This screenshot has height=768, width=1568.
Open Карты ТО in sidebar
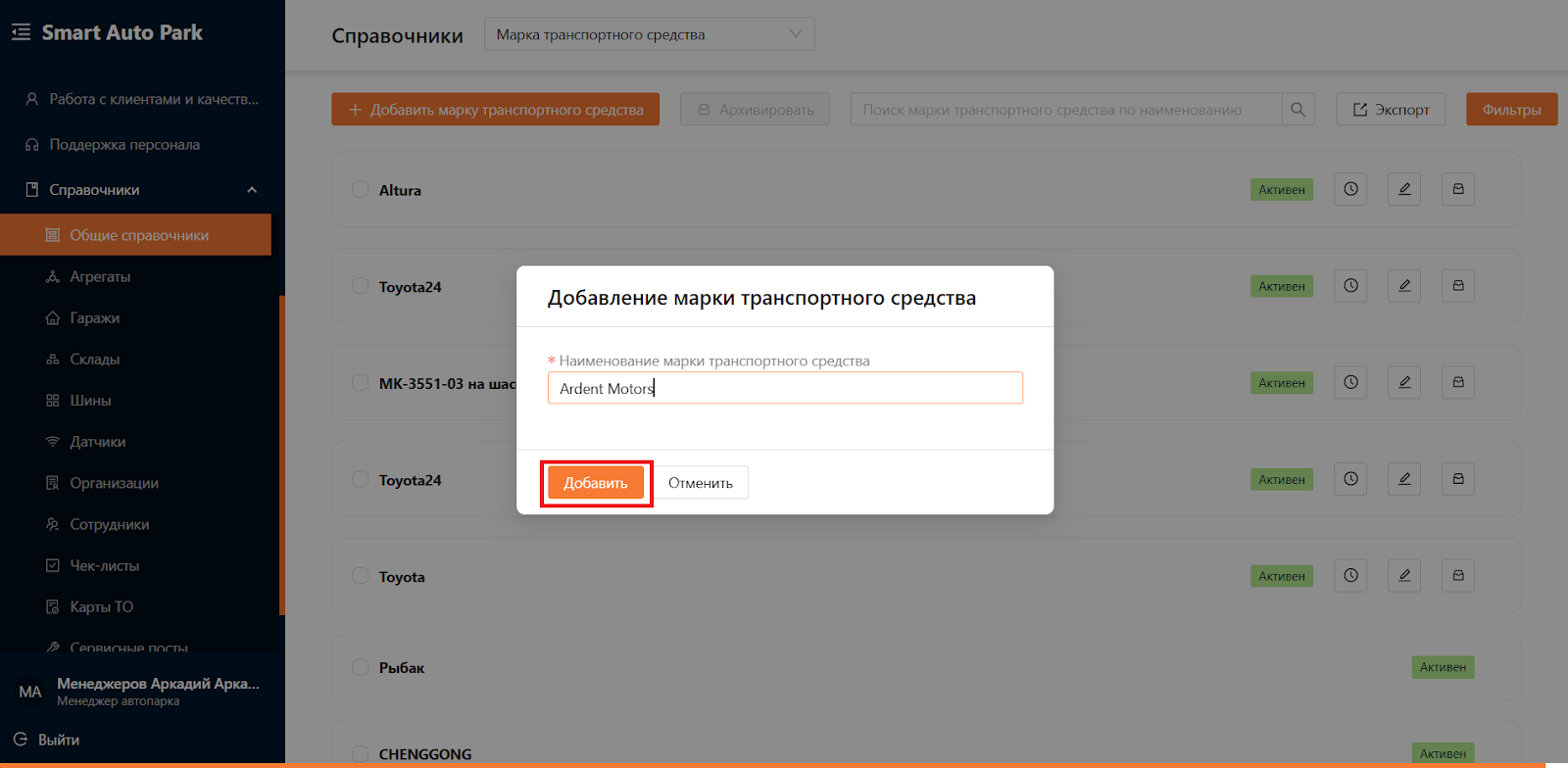(102, 606)
